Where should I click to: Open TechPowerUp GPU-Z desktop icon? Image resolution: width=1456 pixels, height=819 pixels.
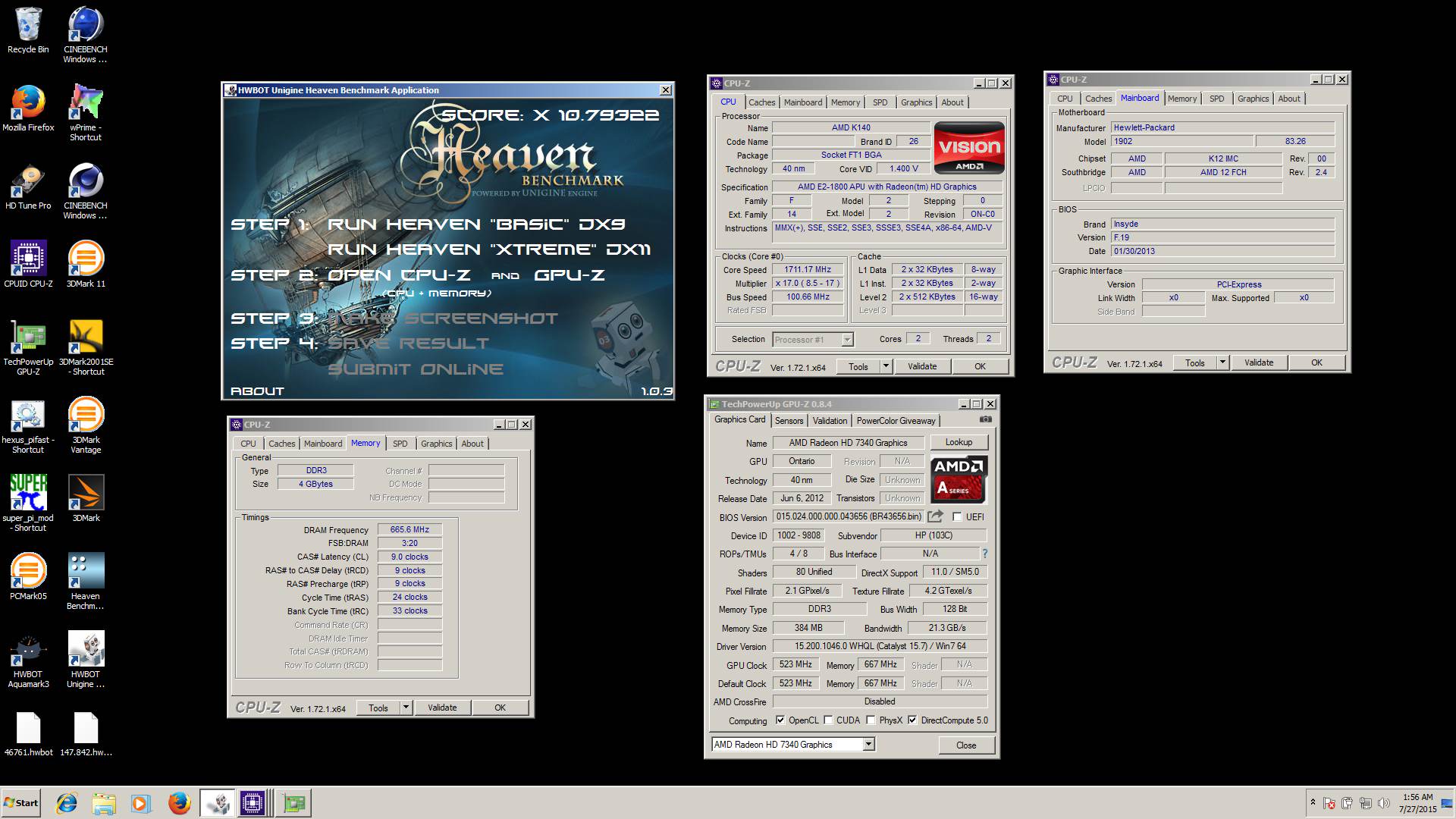point(28,347)
